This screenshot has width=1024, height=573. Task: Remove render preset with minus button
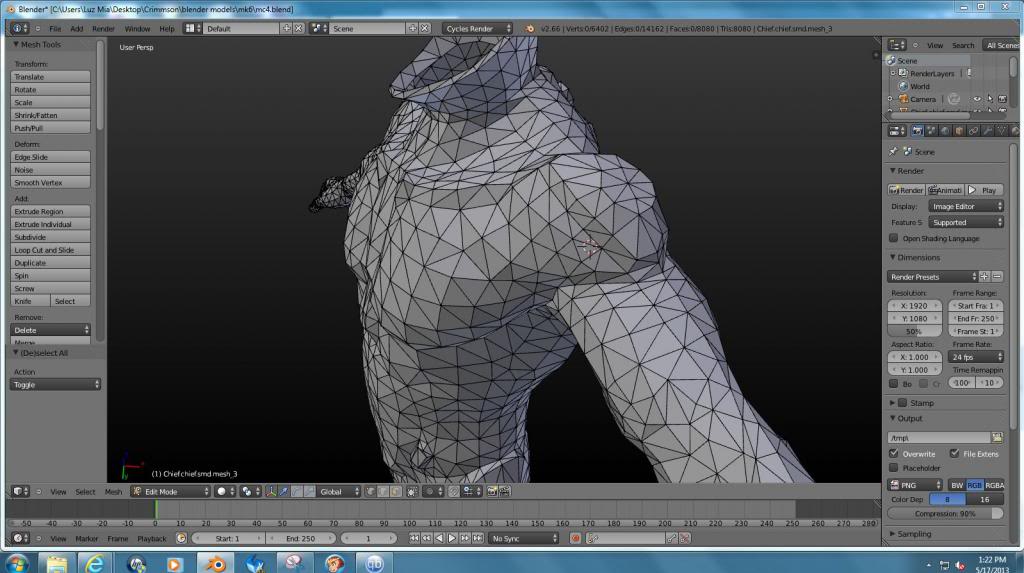click(997, 276)
